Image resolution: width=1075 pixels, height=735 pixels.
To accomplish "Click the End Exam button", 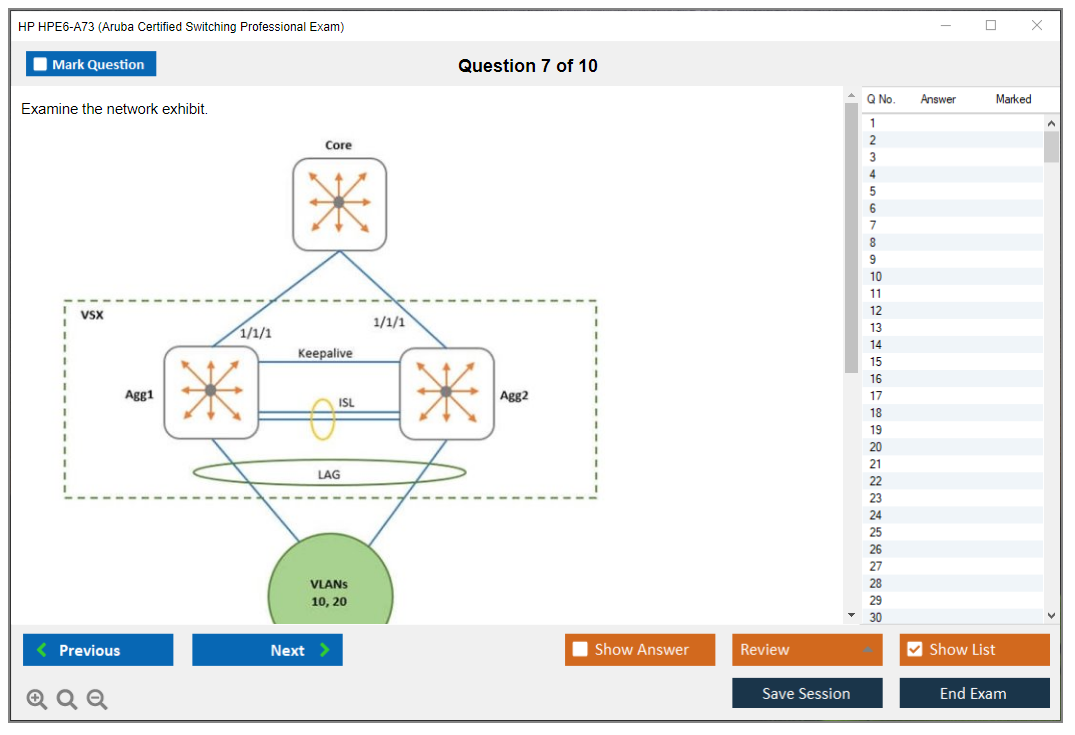I will click(973, 693).
